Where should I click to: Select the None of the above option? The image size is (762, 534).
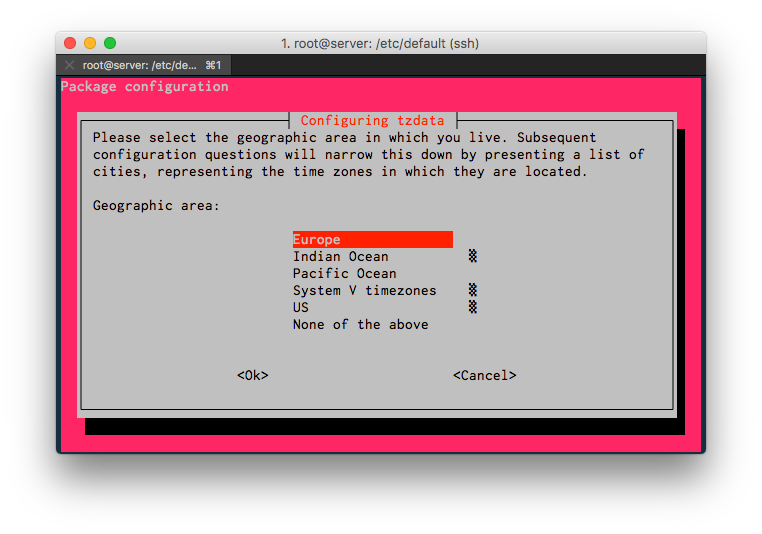(360, 325)
